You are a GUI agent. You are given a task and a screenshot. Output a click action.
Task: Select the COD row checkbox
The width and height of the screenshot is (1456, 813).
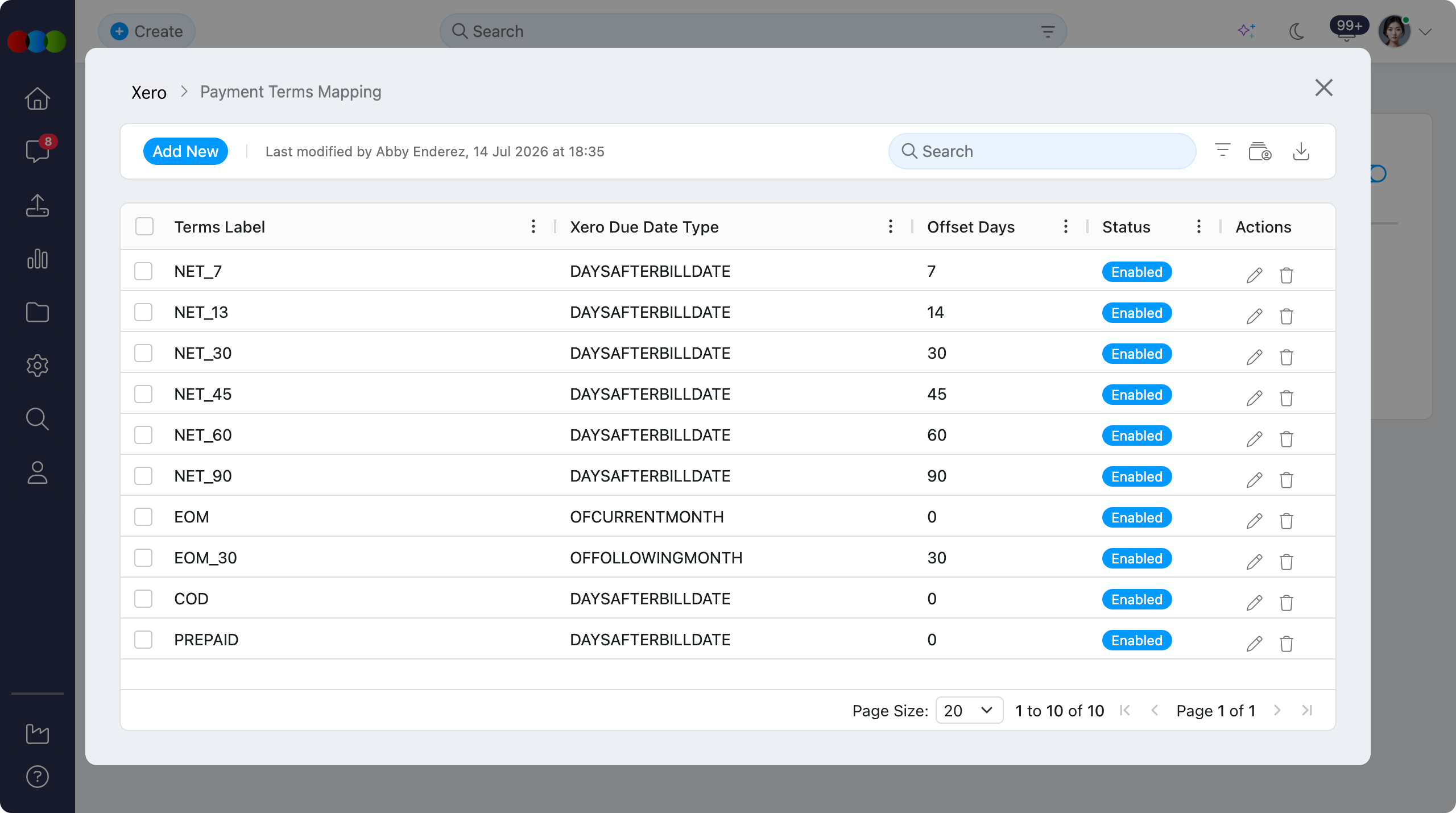[143, 599]
